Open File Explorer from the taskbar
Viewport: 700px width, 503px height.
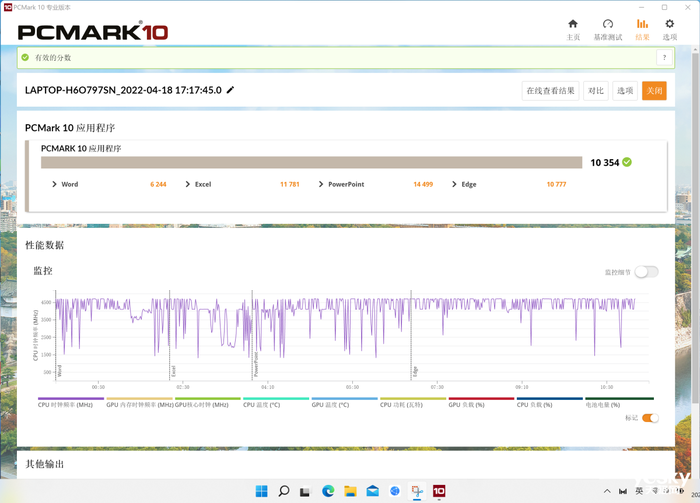(350, 491)
